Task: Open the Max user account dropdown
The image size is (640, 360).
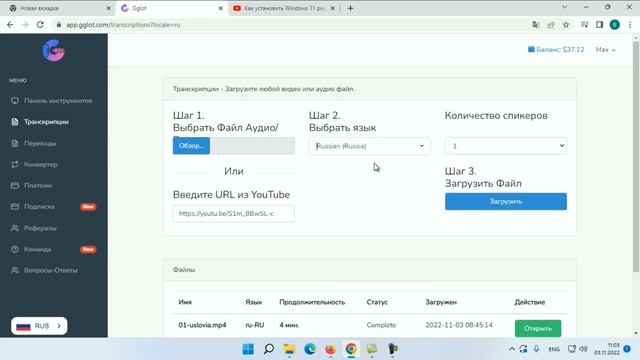Action: tap(605, 50)
